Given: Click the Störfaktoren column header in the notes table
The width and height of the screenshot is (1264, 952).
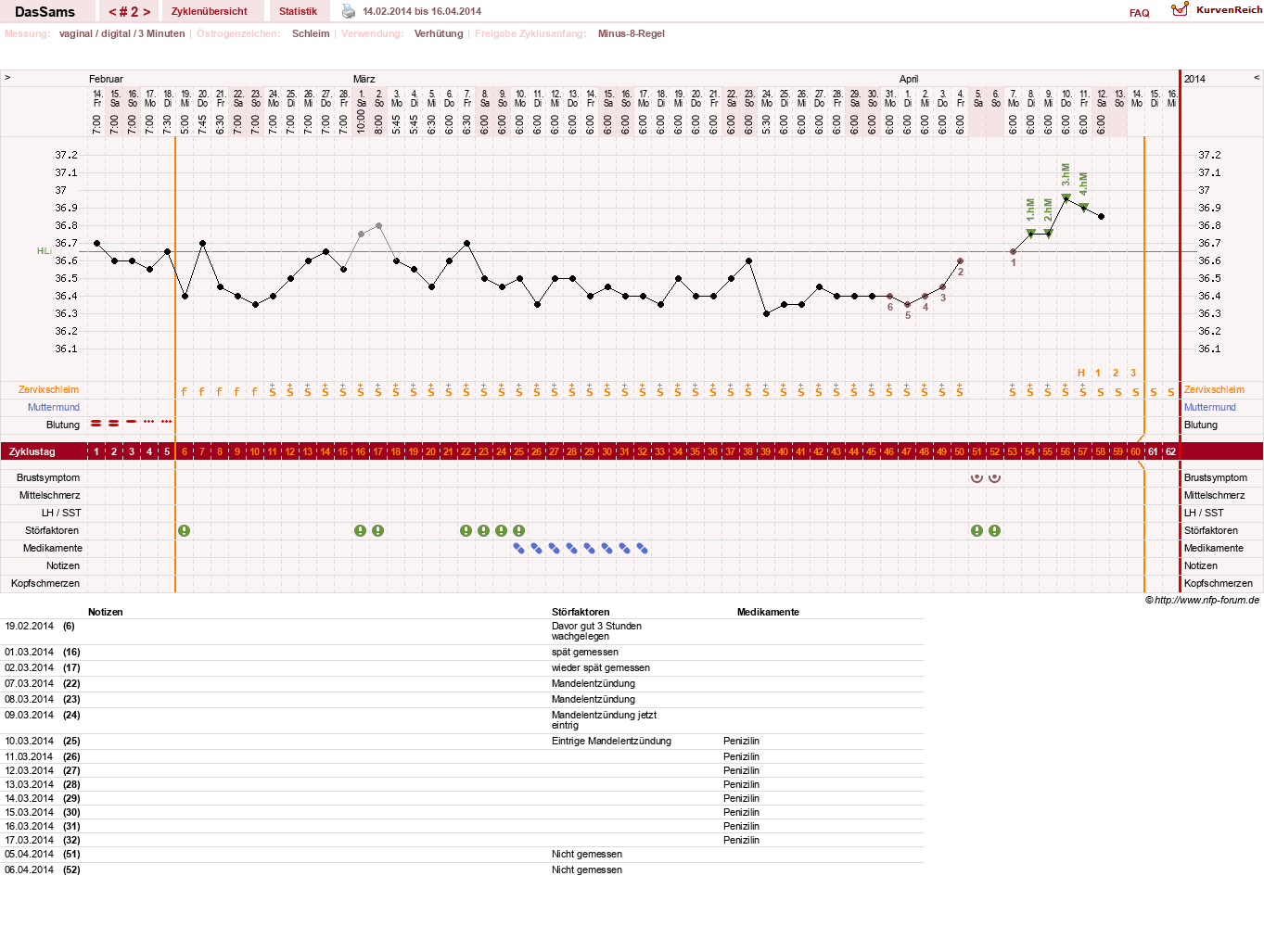Looking at the screenshot, I should 581,612.
